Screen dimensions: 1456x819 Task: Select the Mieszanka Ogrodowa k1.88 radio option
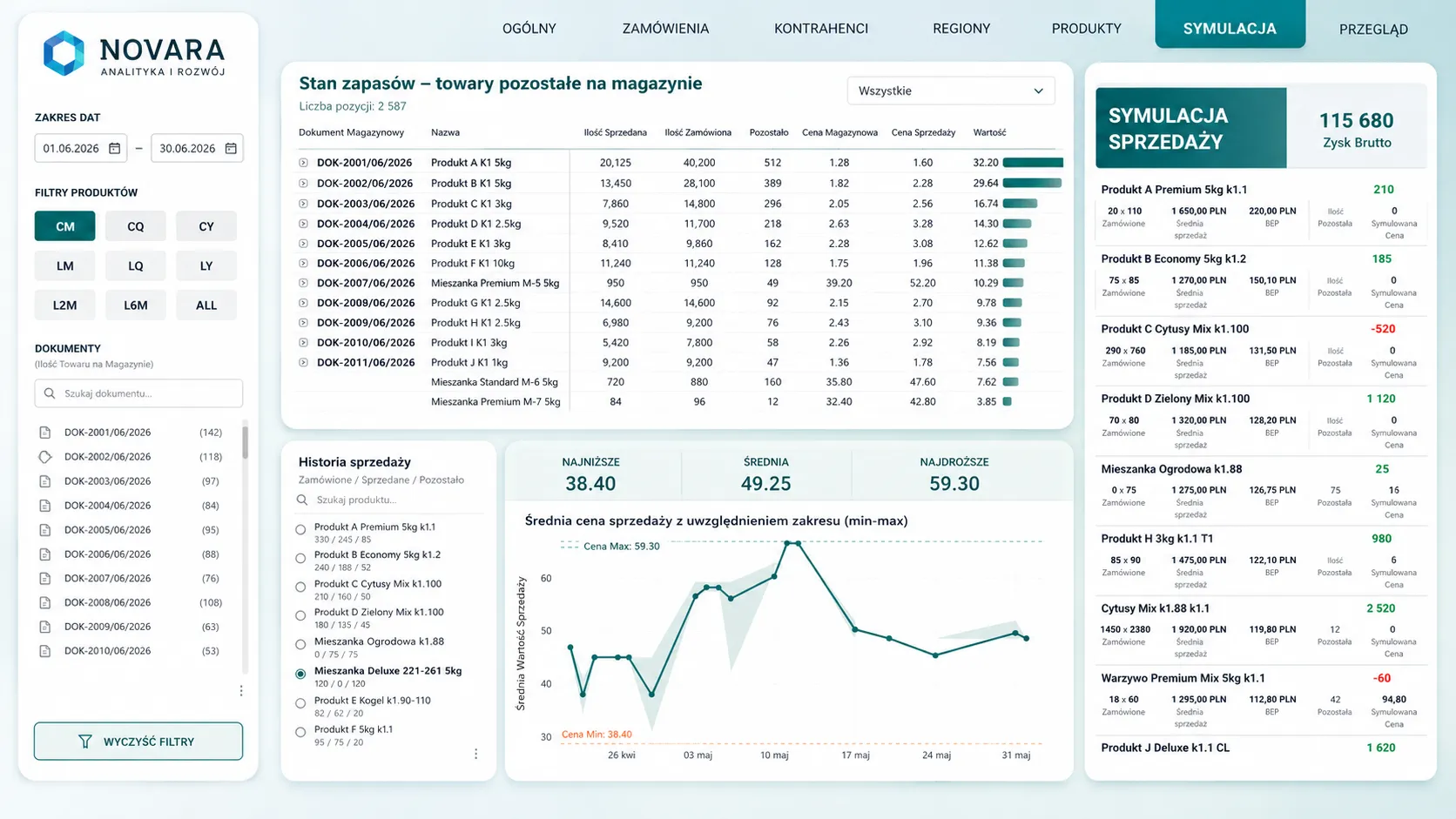[x=300, y=645]
